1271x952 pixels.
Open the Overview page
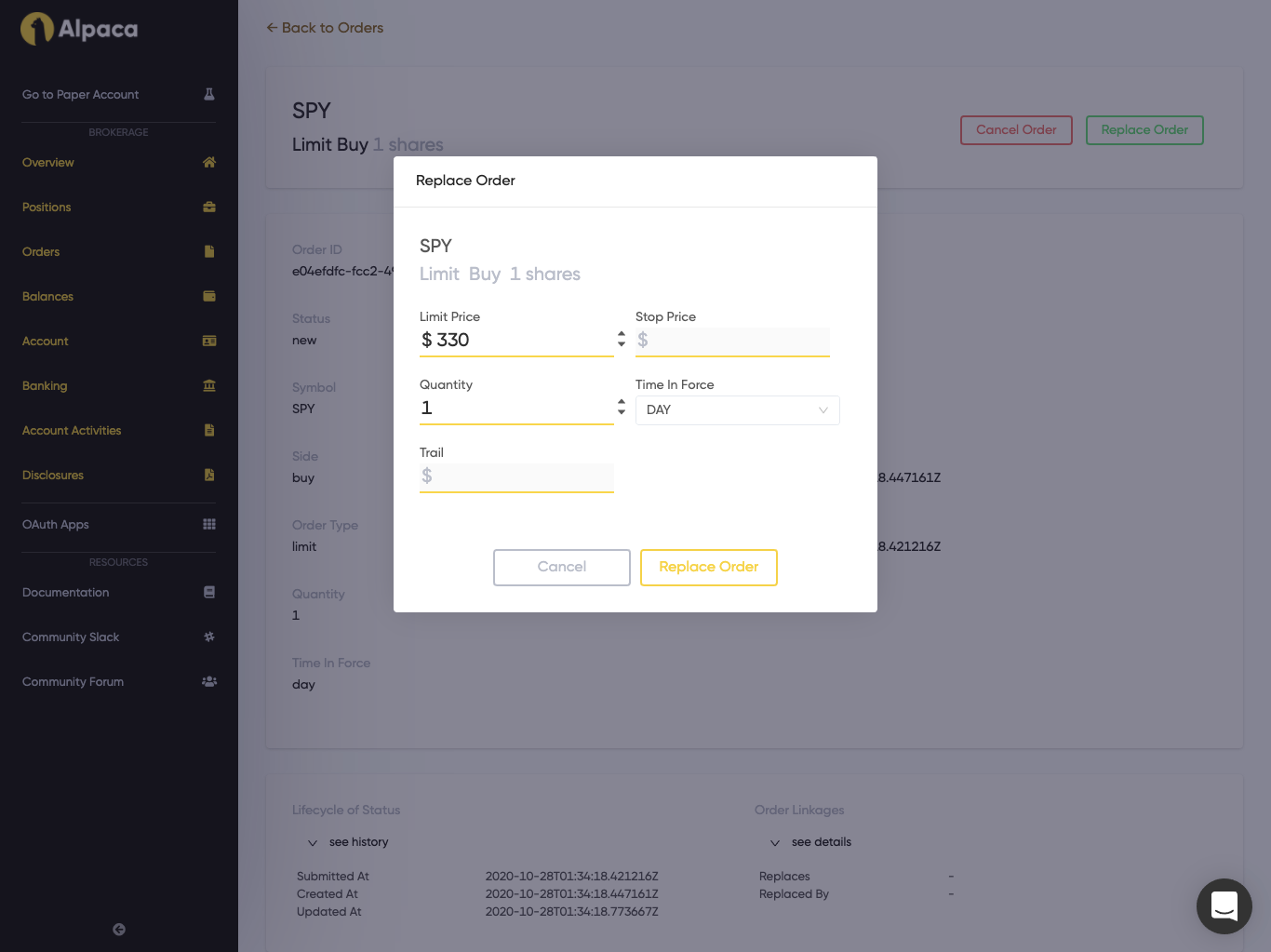click(x=48, y=163)
